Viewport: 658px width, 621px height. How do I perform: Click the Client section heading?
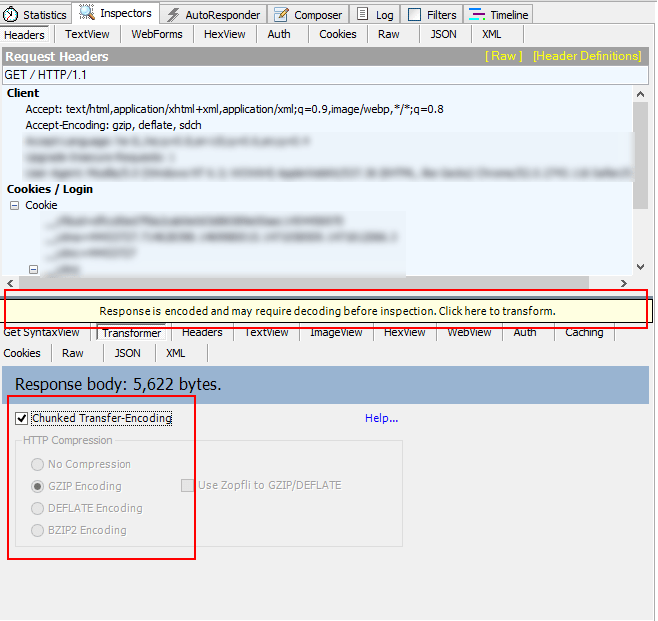(x=23, y=93)
